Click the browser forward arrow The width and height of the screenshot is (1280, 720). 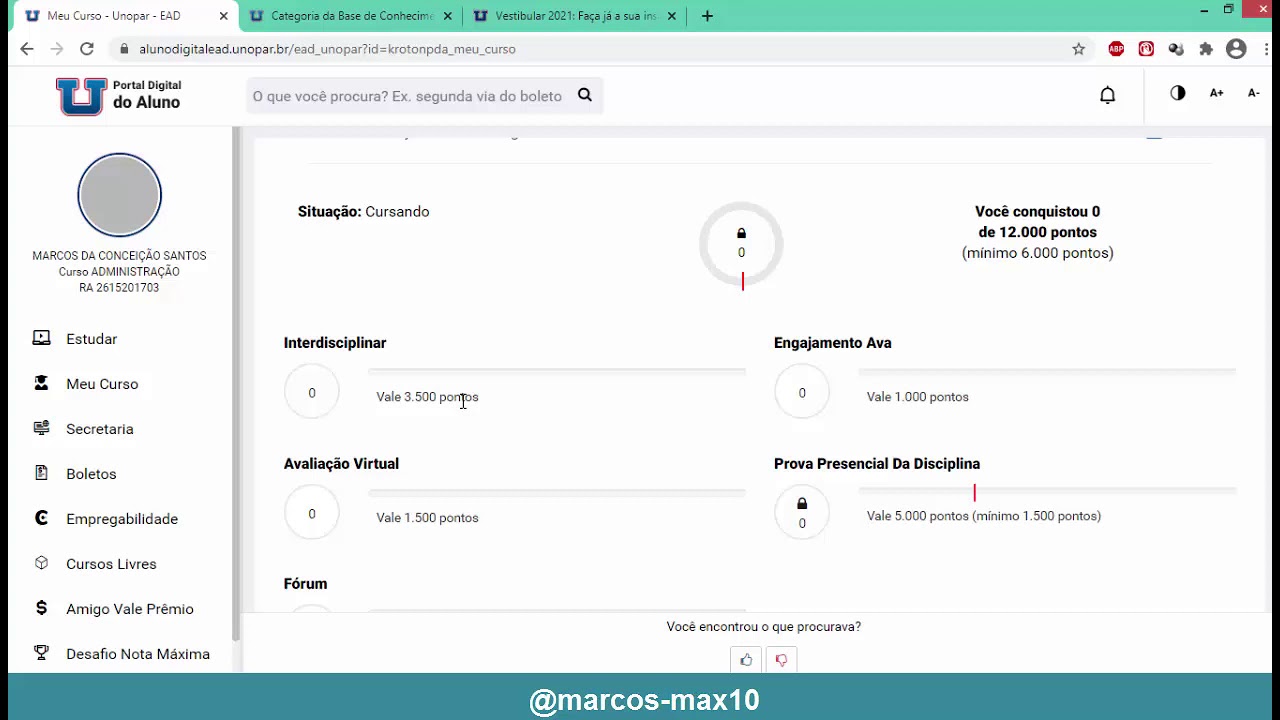tap(56, 48)
